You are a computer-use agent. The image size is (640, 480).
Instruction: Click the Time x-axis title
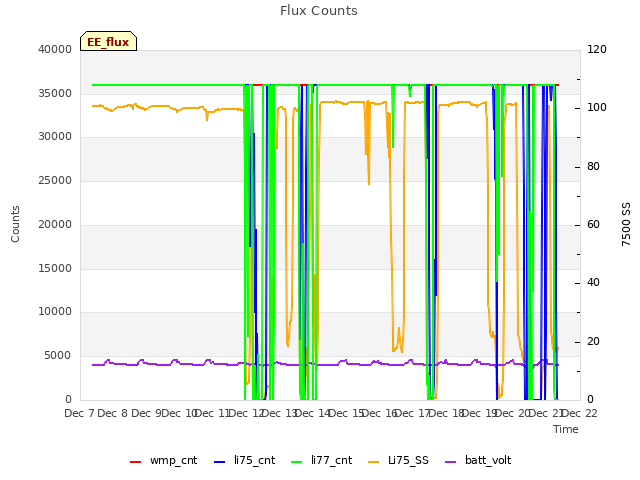566,429
